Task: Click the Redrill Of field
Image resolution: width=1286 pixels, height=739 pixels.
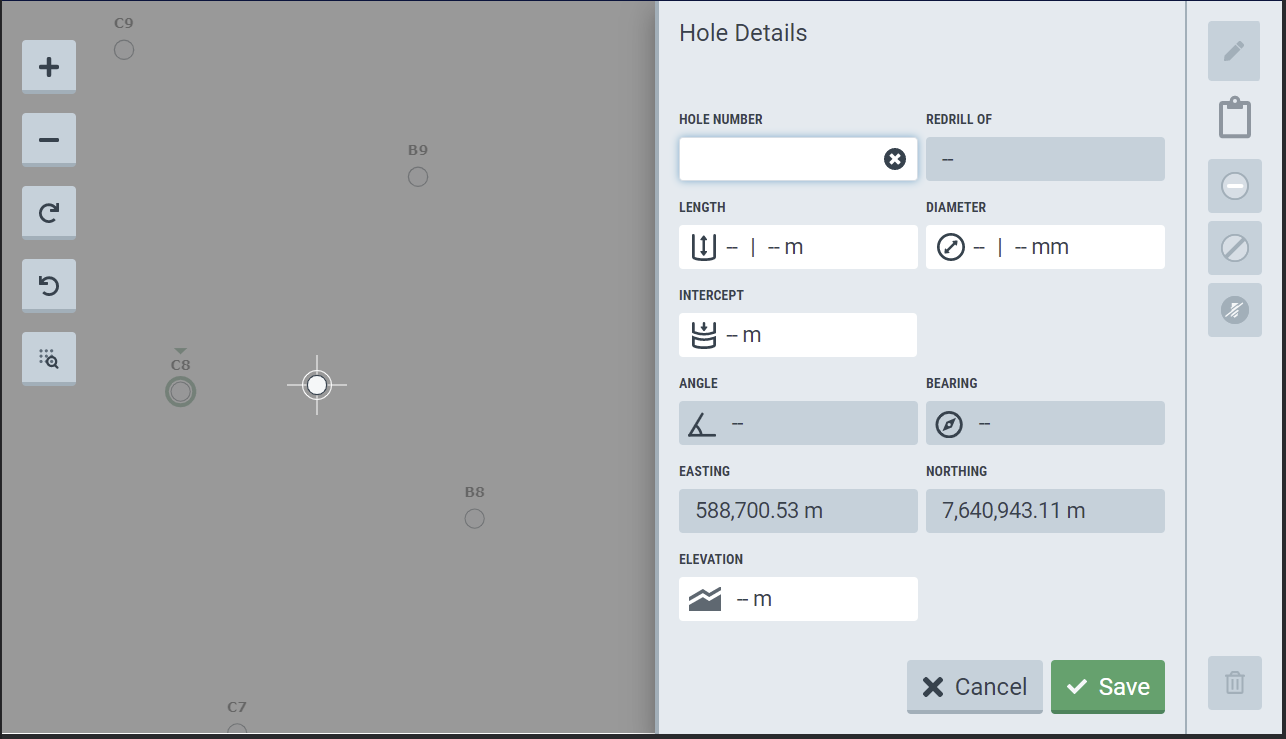Action: coord(1045,159)
